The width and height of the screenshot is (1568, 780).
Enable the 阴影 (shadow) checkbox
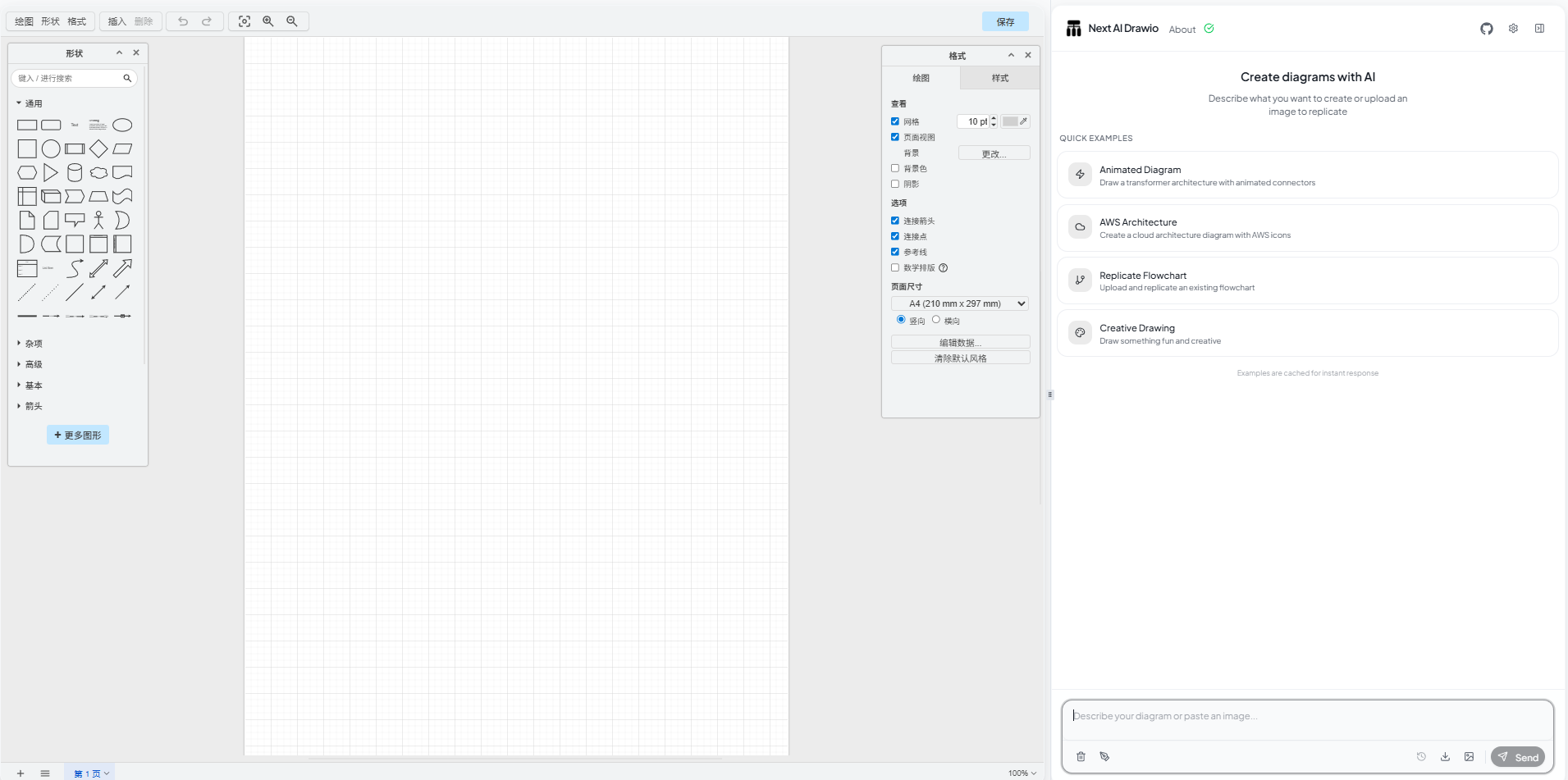click(x=894, y=184)
